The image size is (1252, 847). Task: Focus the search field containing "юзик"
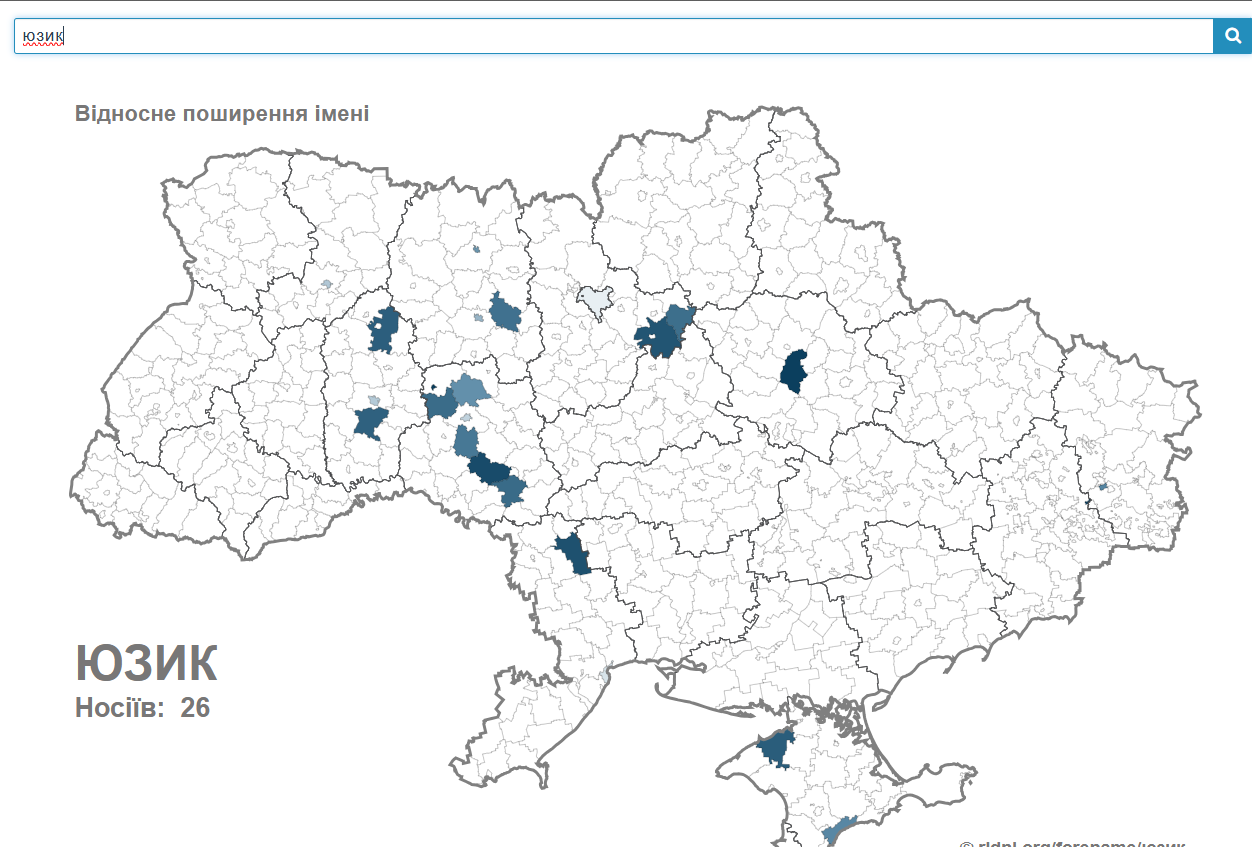pos(600,37)
